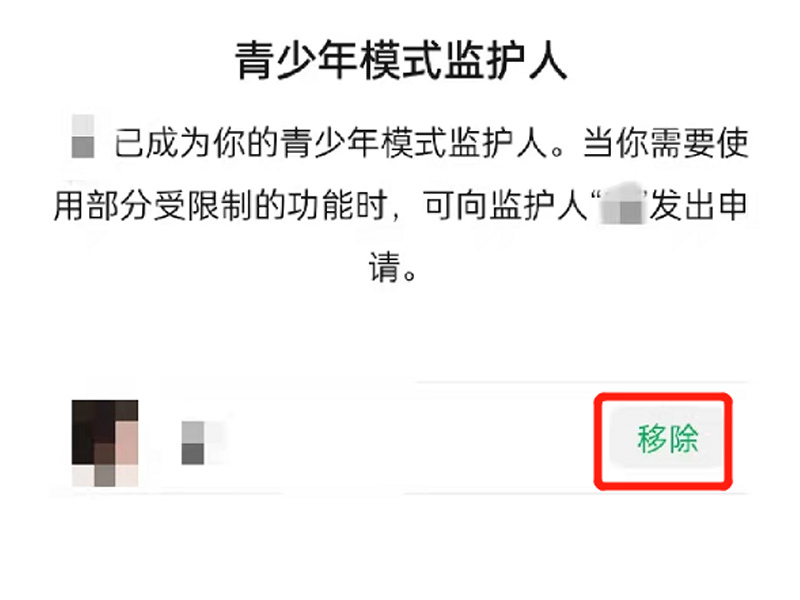Image resolution: width=800 pixels, height=600 pixels.
Task: Open the guardian's pixelated avatar photo
Action: pos(105,443)
